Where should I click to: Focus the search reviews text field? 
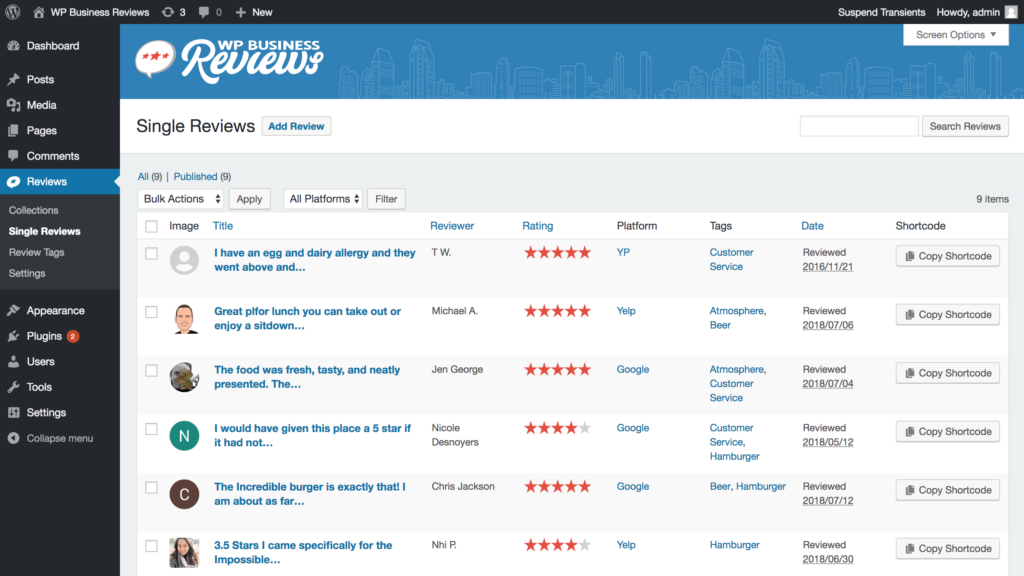(x=859, y=126)
